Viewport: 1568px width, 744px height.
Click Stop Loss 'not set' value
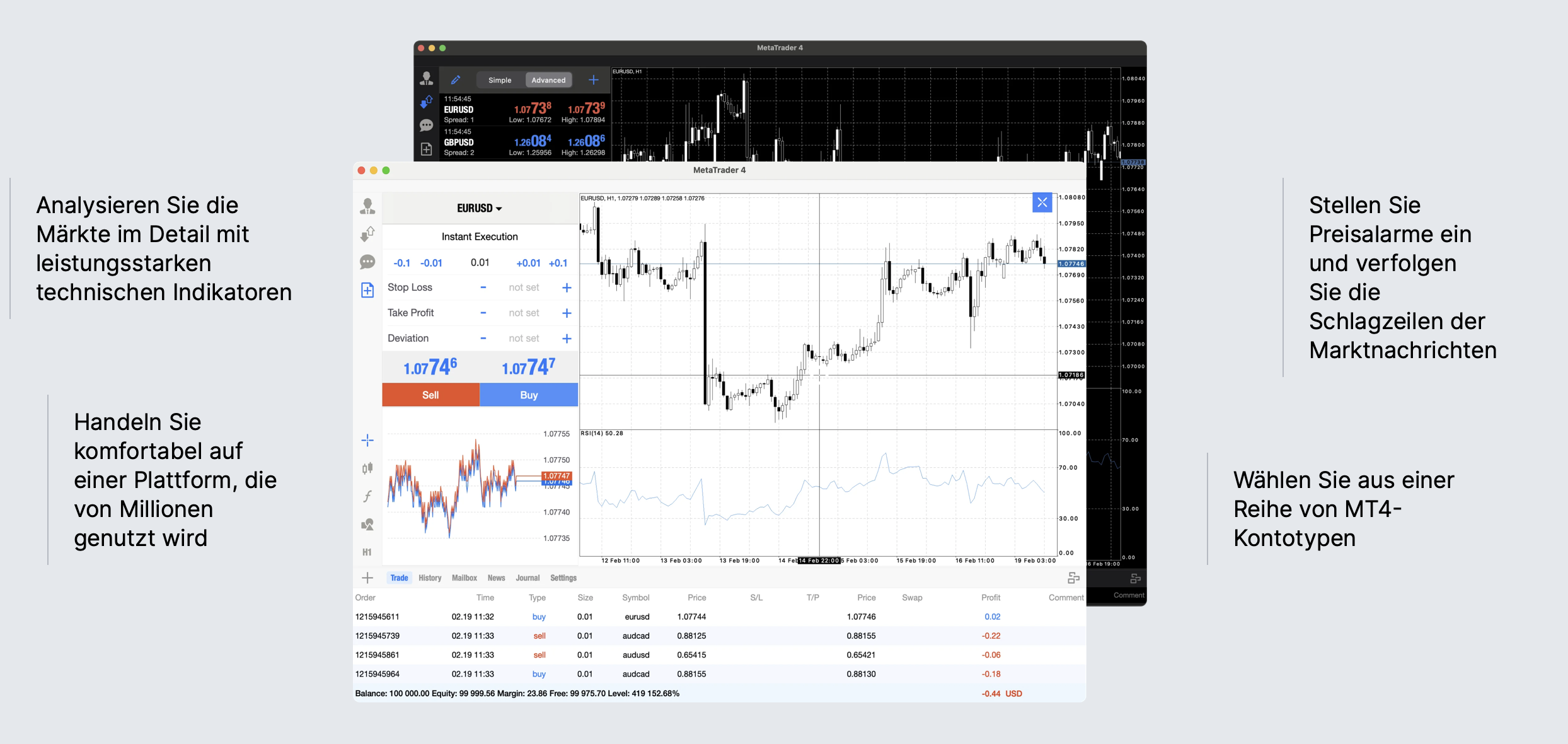click(524, 288)
